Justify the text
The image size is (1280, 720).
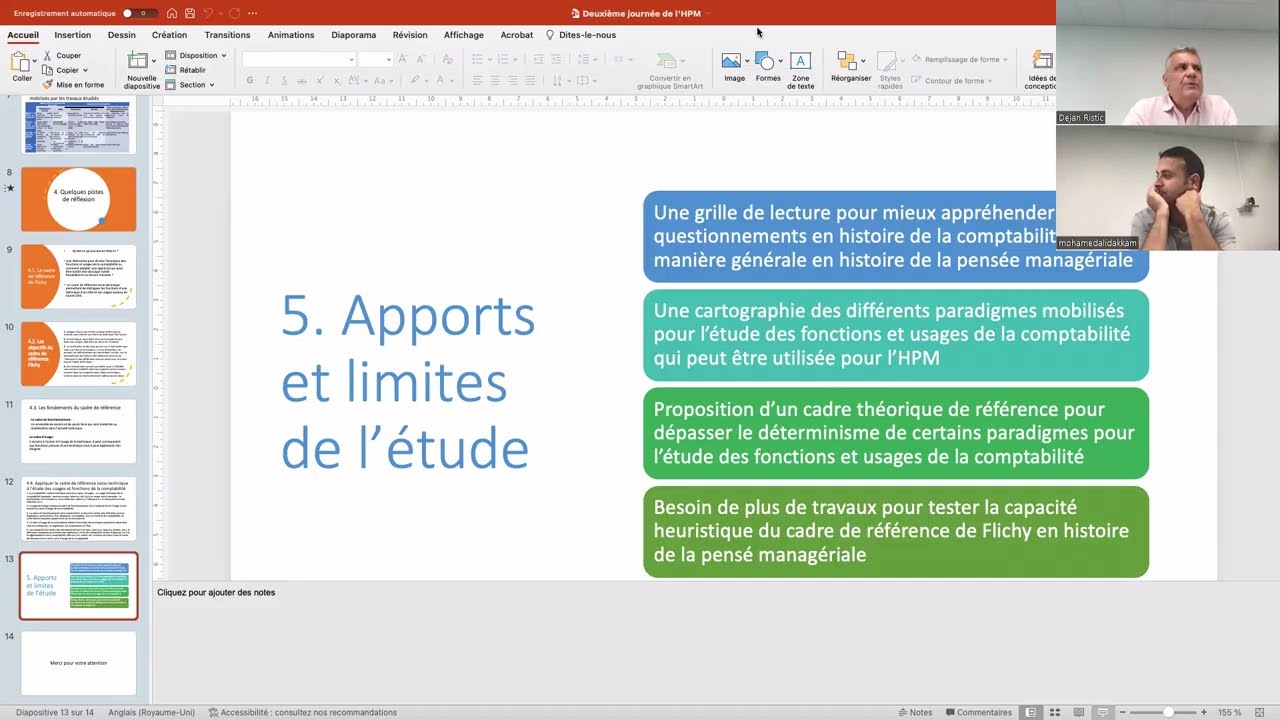coord(529,81)
